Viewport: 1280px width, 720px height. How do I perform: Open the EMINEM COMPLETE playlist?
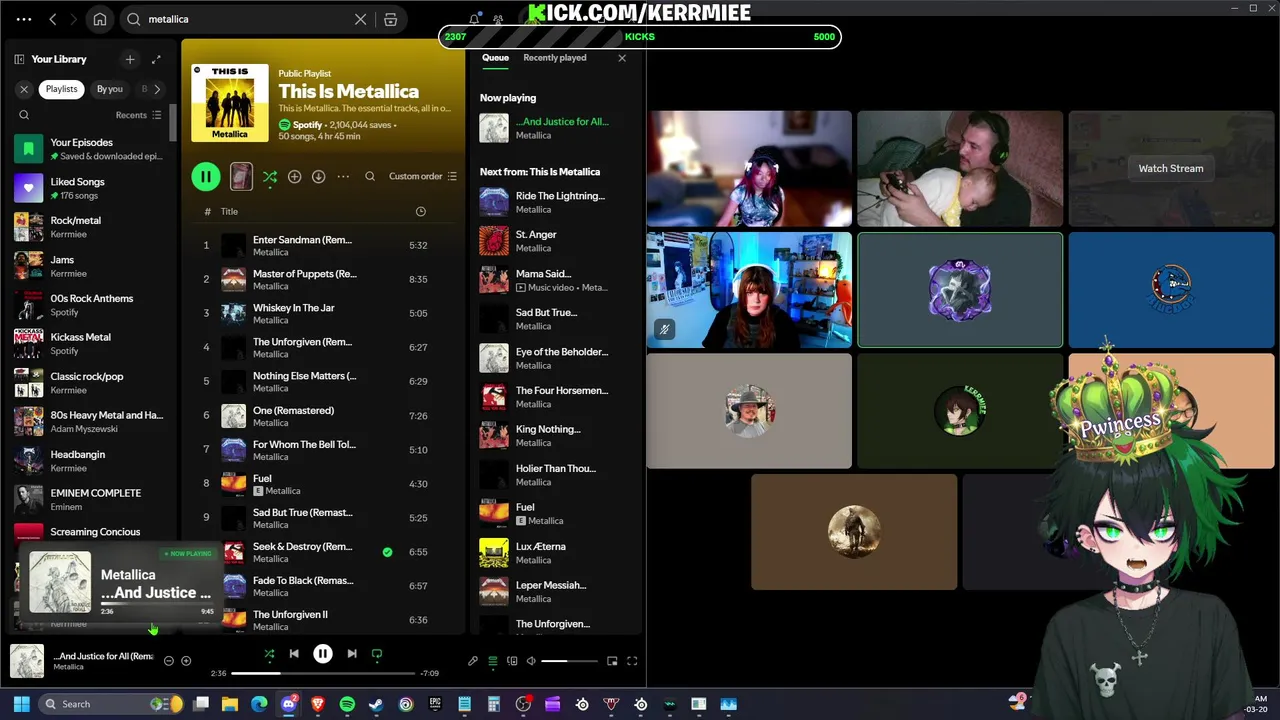[x=92, y=500]
